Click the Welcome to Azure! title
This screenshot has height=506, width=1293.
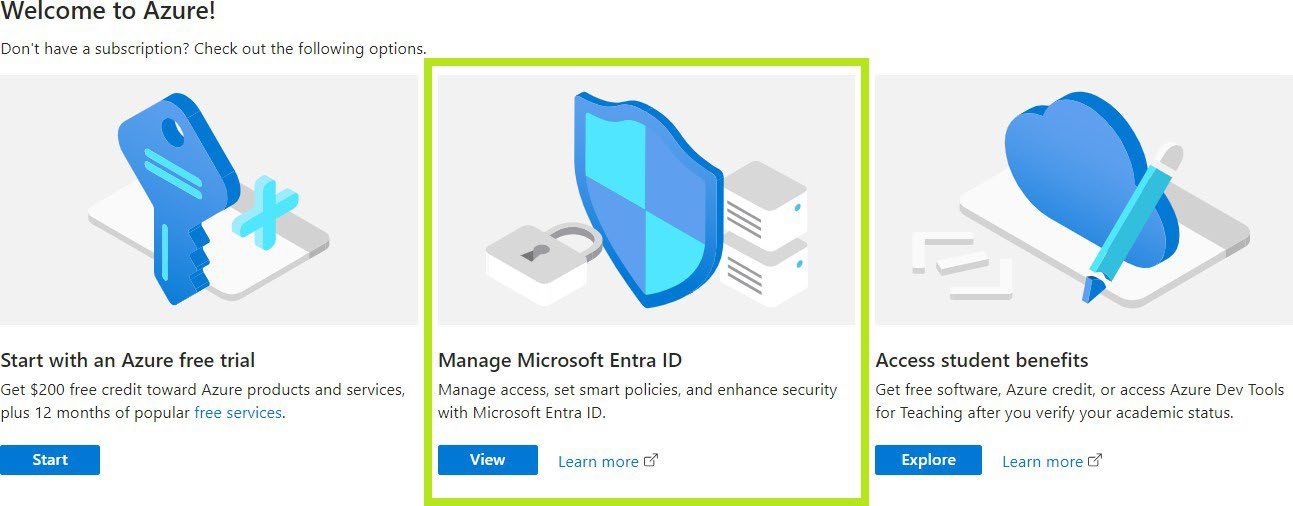tap(108, 12)
